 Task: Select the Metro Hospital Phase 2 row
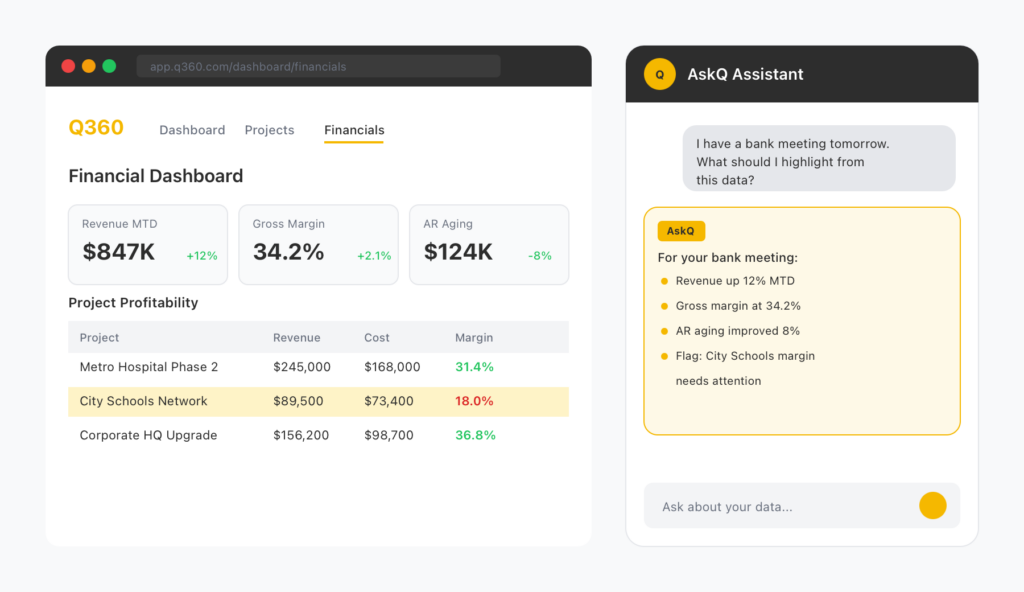click(x=318, y=367)
